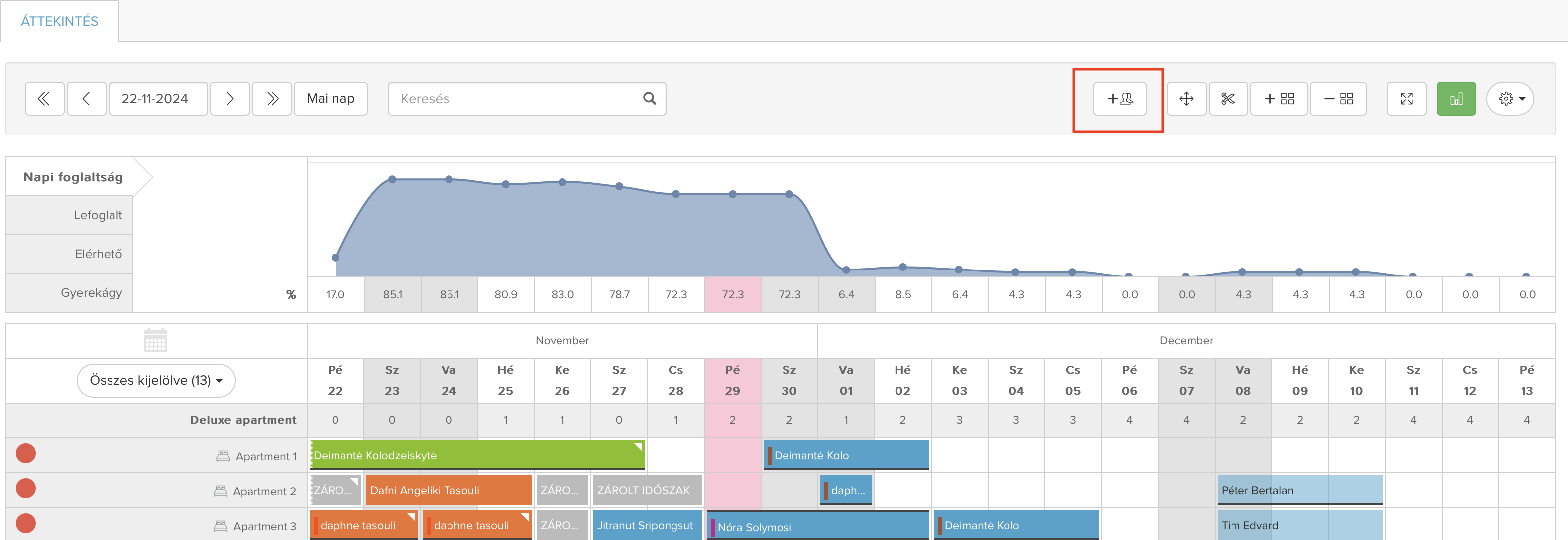This screenshot has width=1568, height=540.
Task: Click the plus grid add rooms button
Action: click(x=1279, y=99)
